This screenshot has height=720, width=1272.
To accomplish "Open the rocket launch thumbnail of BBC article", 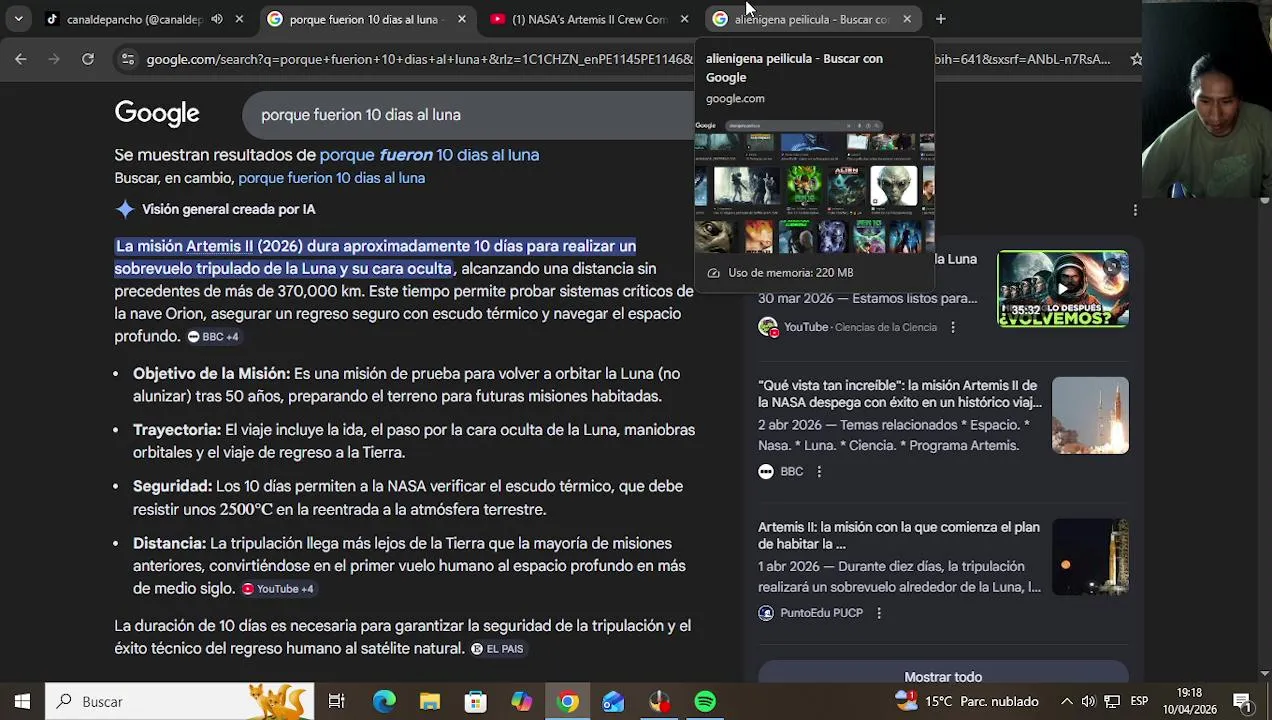I will [1090, 415].
